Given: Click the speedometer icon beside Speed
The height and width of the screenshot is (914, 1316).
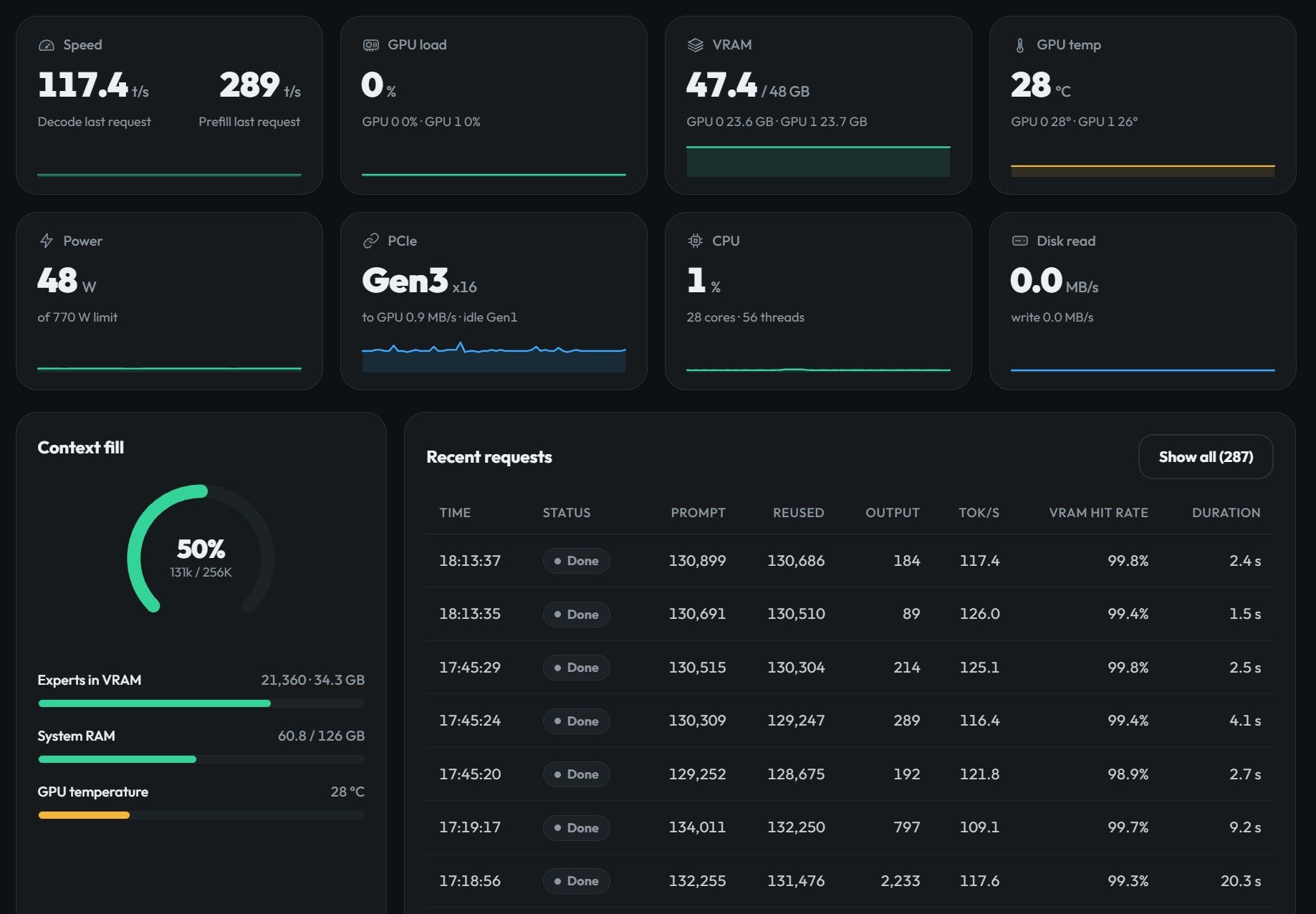Looking at the screenshot, I should click(x=47, y=45).
